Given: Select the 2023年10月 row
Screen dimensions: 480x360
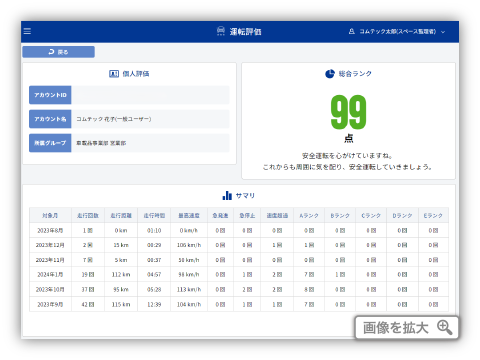Looking at the screenshot, I should pos(239,289).
